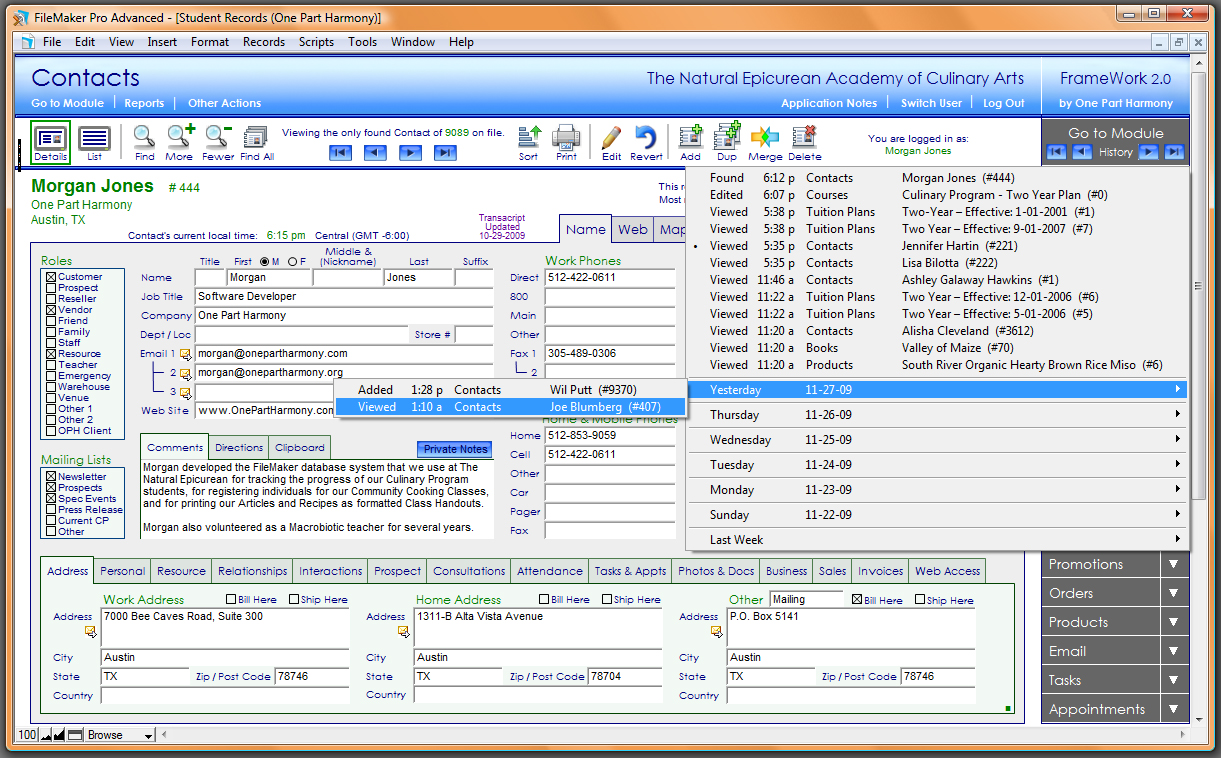Click the Work Address City field
The width and height of the screenshot is (1221, 758).
(x=226, y=658)
